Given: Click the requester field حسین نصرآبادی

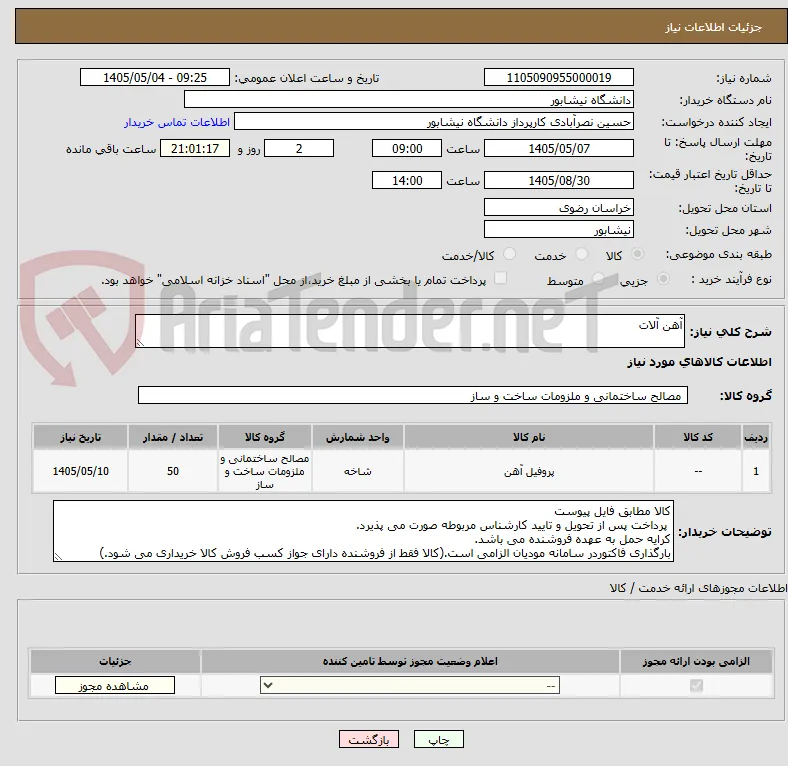Looking at the screenshot, I should point(434,122).
